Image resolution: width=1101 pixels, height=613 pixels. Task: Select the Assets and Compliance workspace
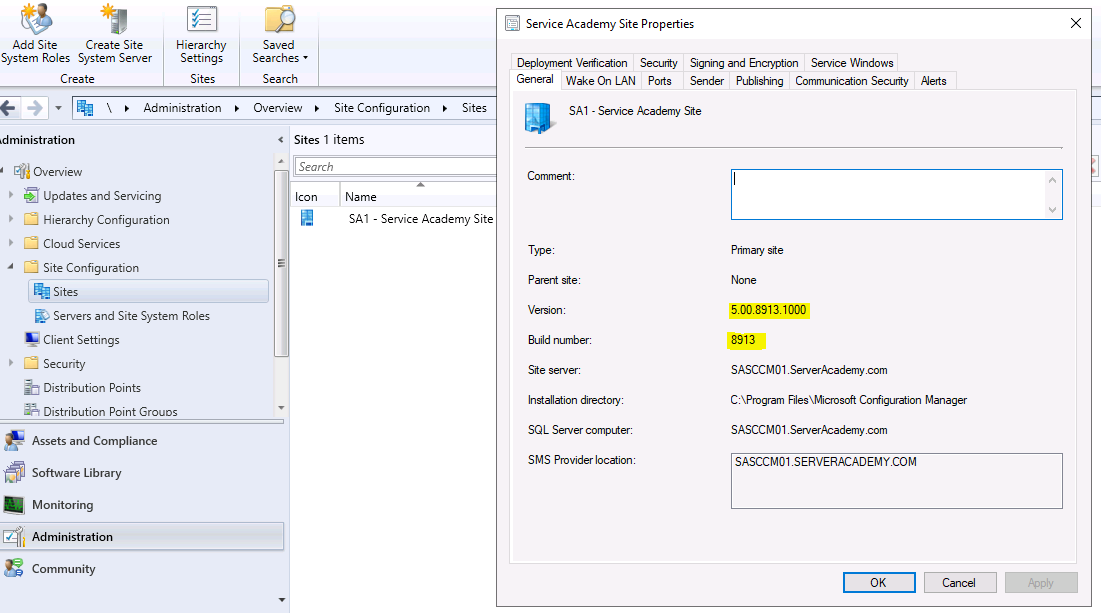coord(94,441)
